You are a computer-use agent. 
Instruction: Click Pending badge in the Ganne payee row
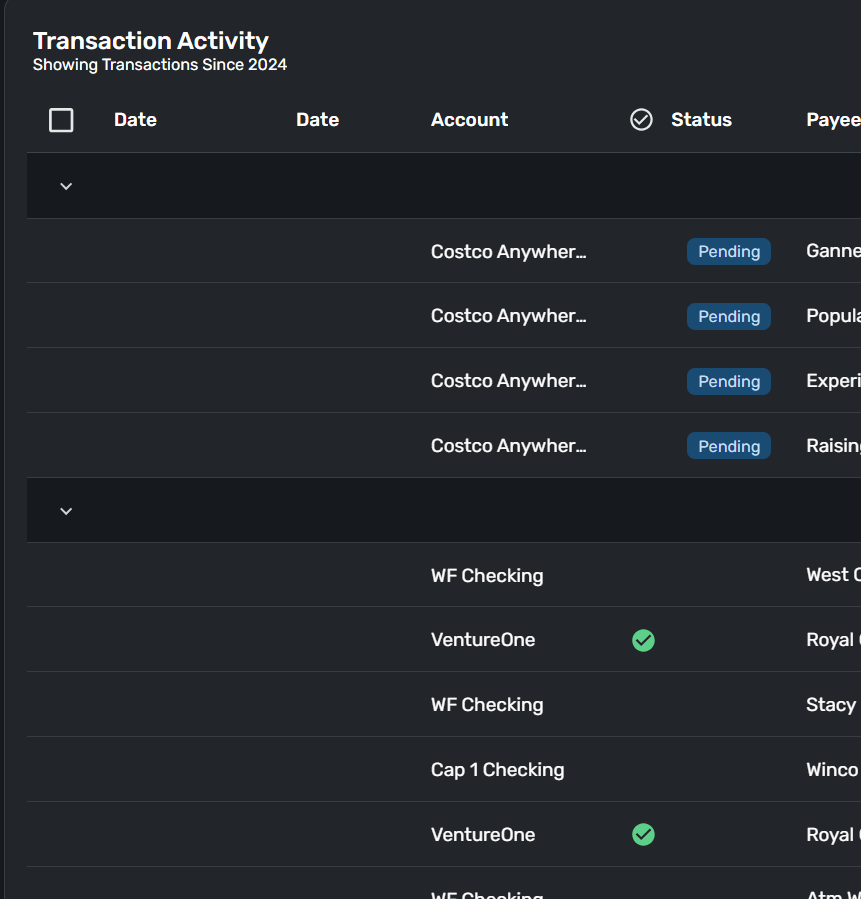click(728, 252)
